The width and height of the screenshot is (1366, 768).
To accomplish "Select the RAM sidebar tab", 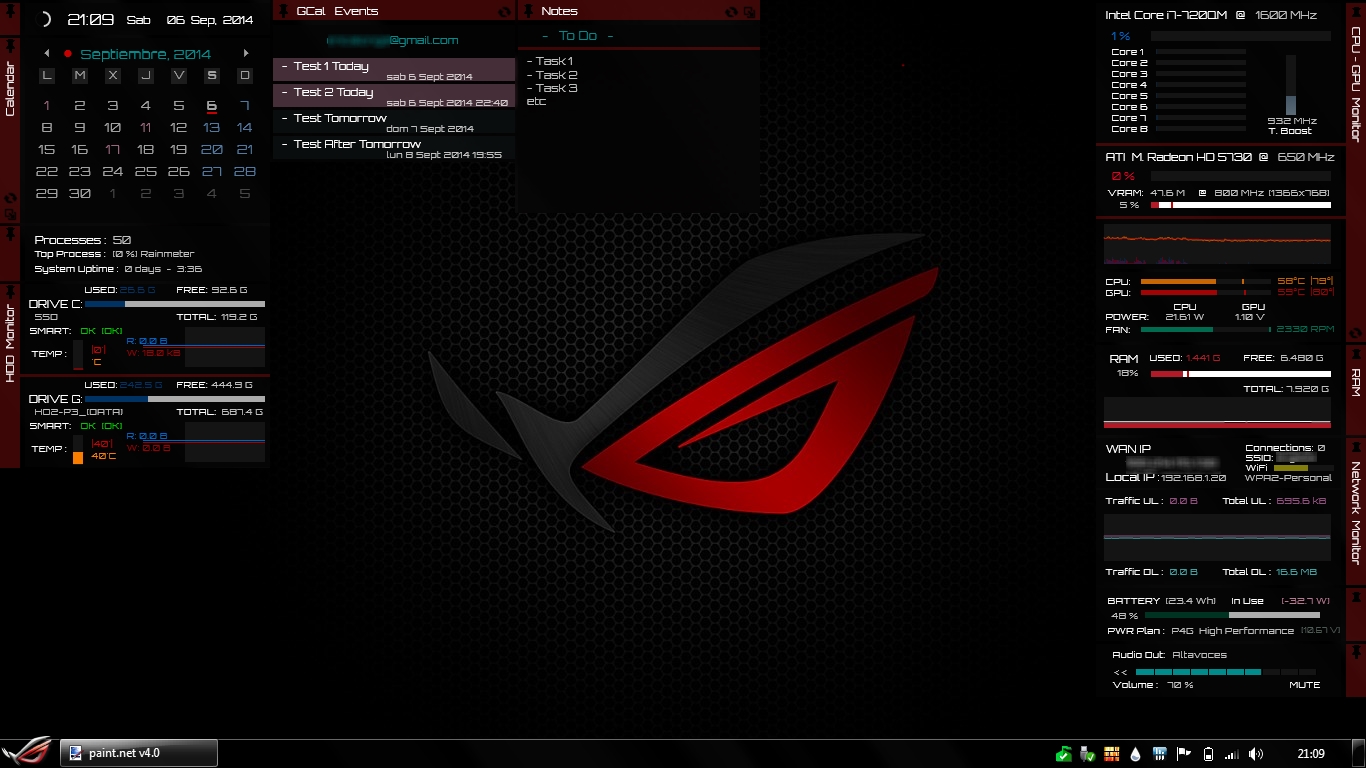I will [x=1356, y=383].
